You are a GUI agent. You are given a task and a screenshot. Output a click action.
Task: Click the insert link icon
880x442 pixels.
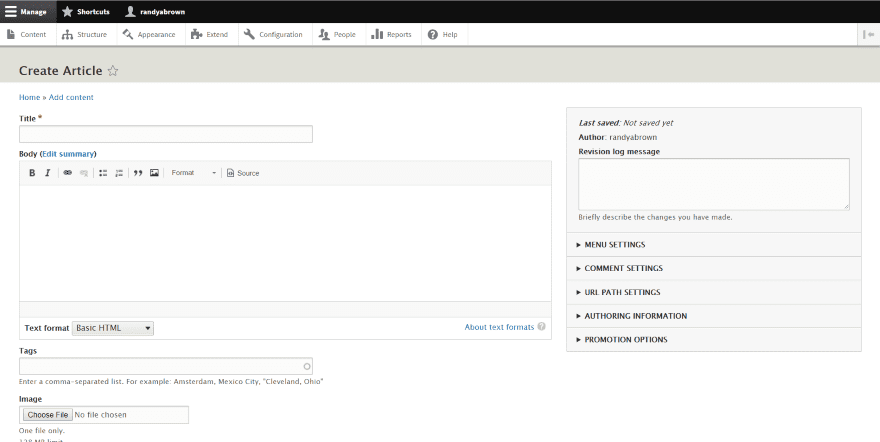pyautogui.click(x=68, y=173)
